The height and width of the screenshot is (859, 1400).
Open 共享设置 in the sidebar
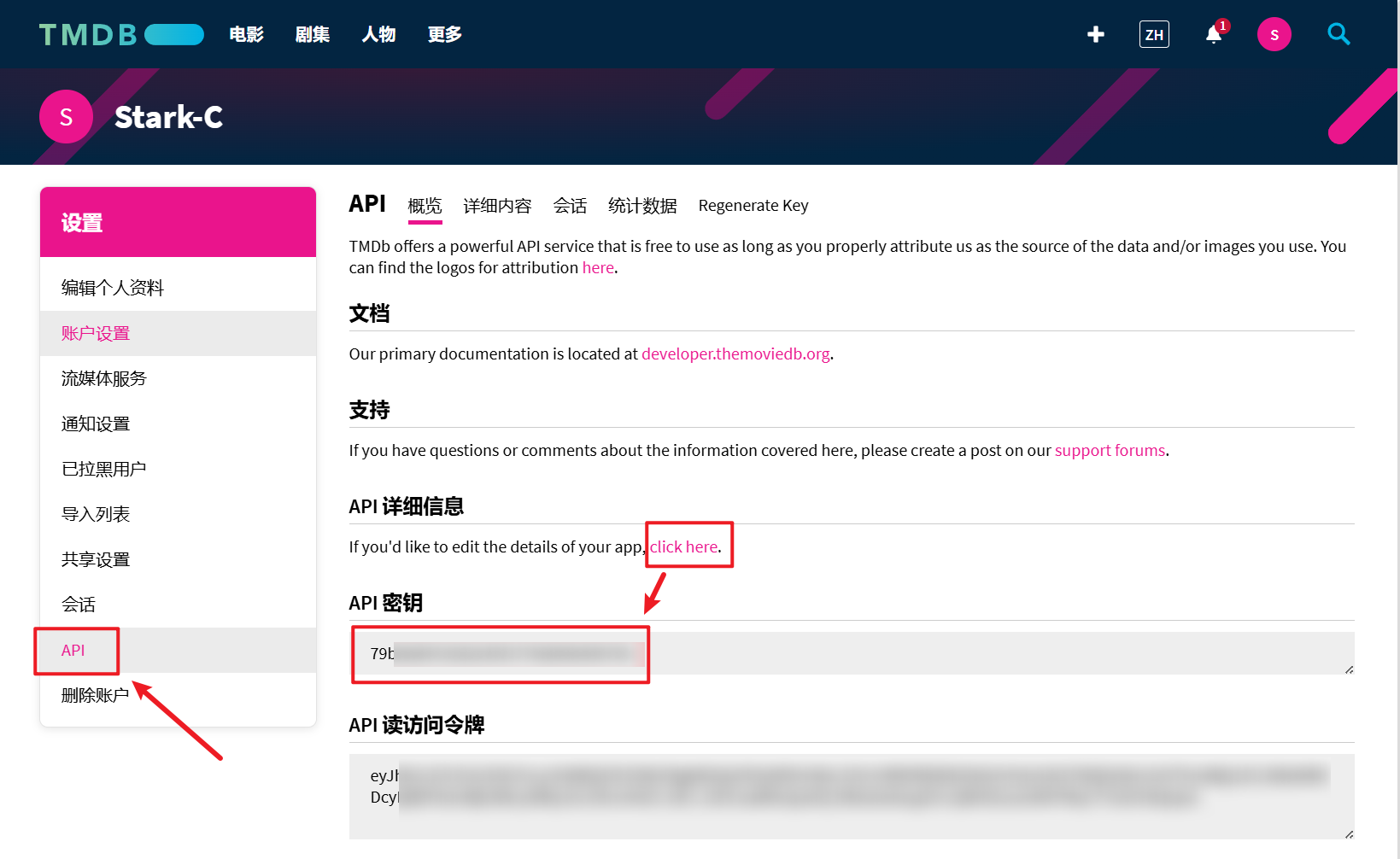(178, 559)
